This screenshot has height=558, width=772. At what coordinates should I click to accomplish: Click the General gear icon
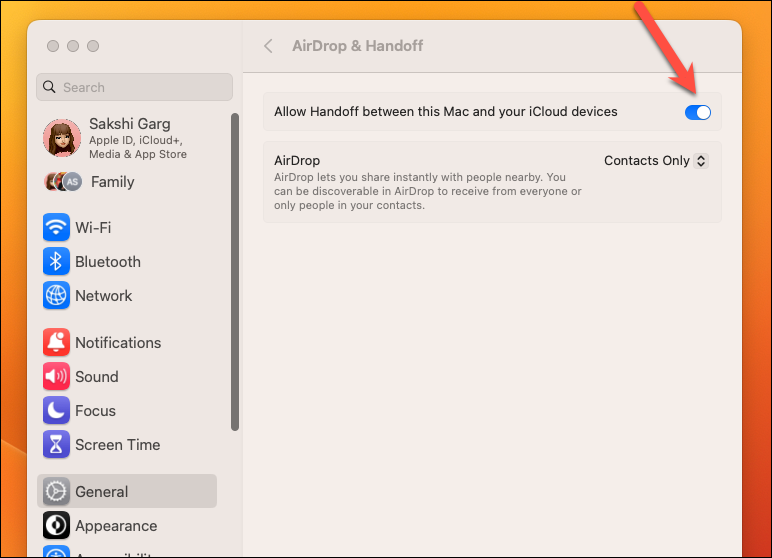[56, 491]
